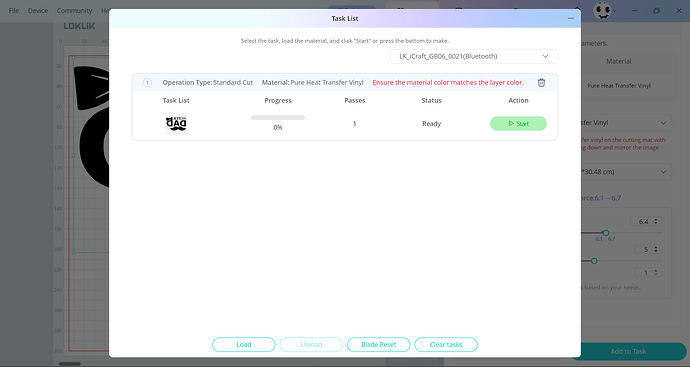Open the Community menu
This screenshot has width=690, height=367.
(x=74, y=11)
